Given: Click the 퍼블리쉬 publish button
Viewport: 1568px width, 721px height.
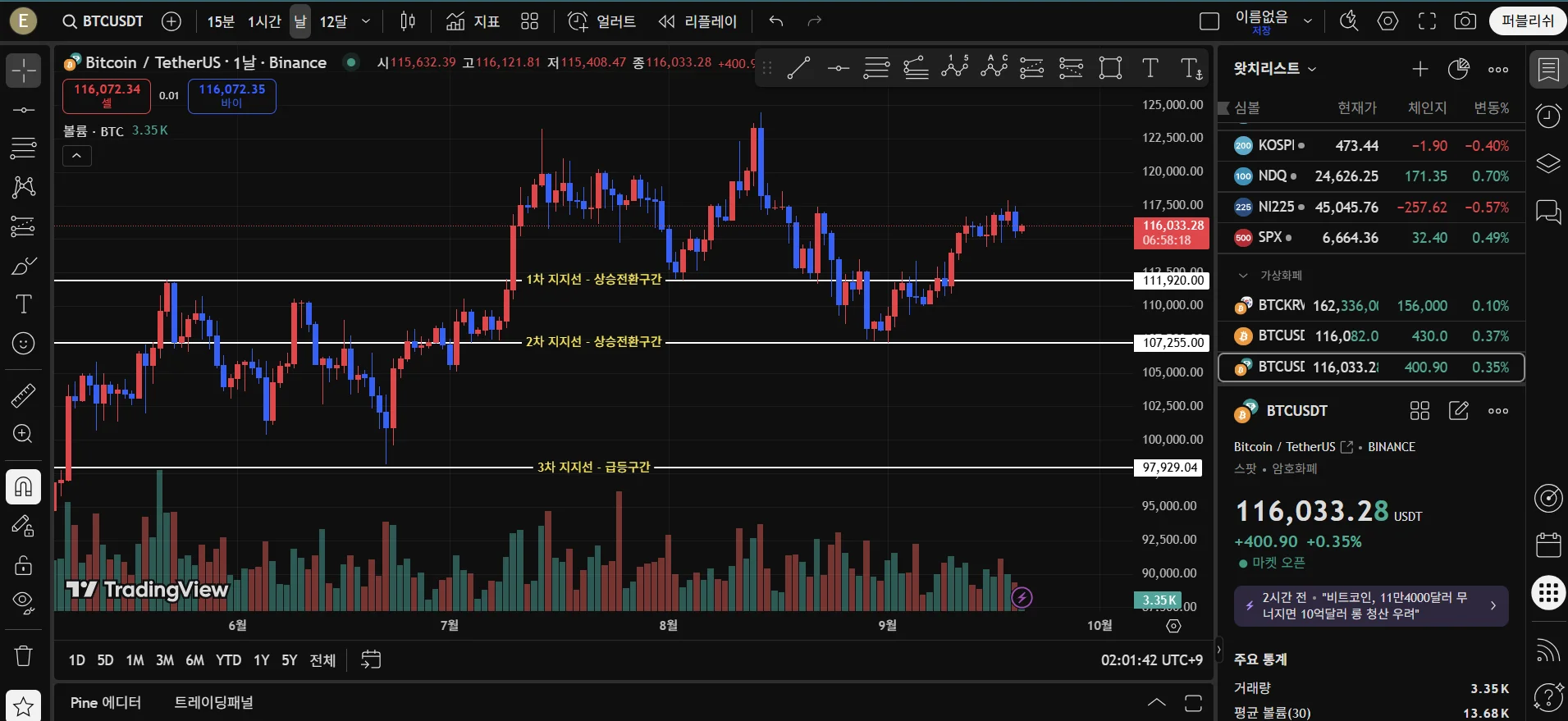Looking at the screenshot, I should point(1528,21).
